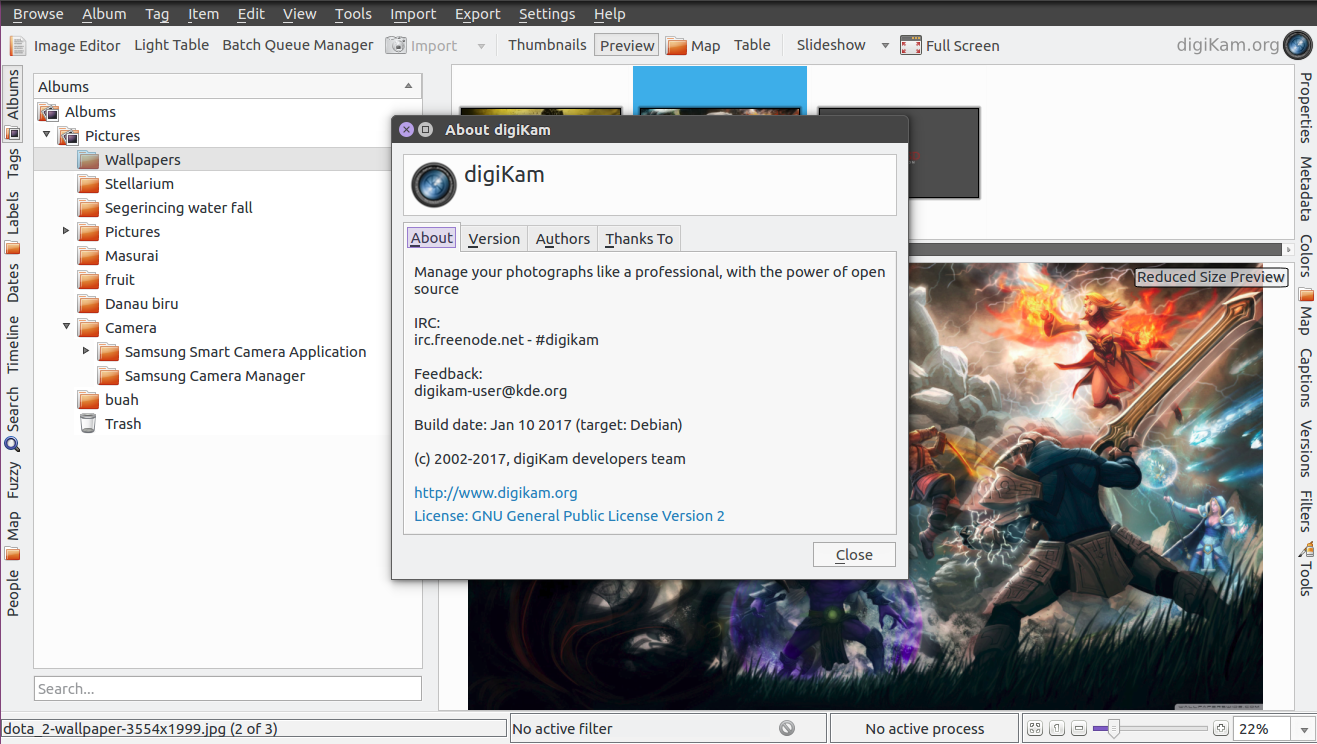Screen dimensions: 1317x744
Task: Open the Image Editor from toolbar
Action: [x=65, y=45]
